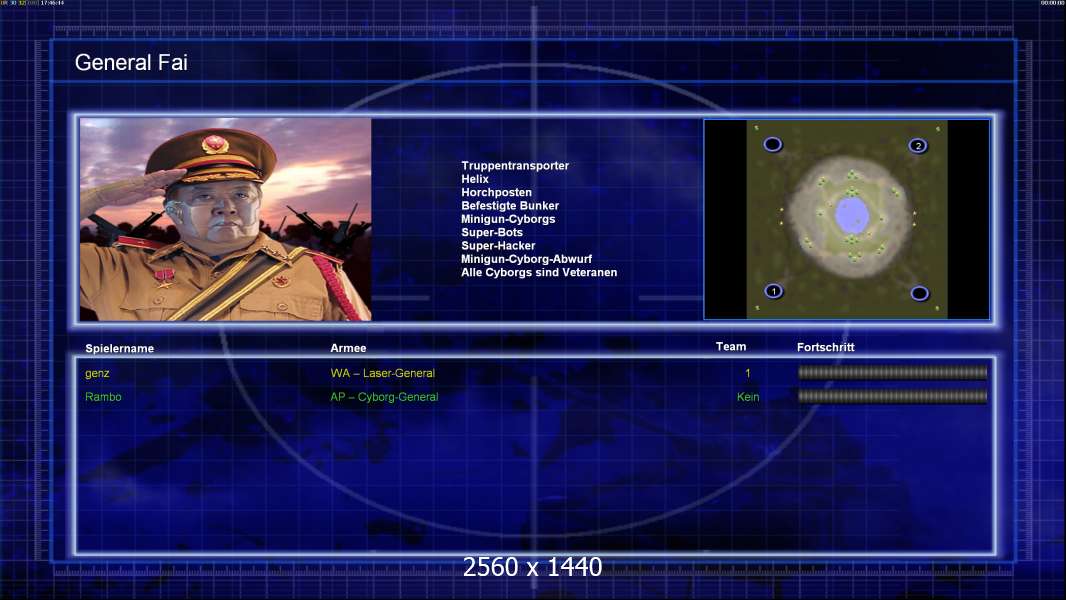Click player name genz

(97, 373)
